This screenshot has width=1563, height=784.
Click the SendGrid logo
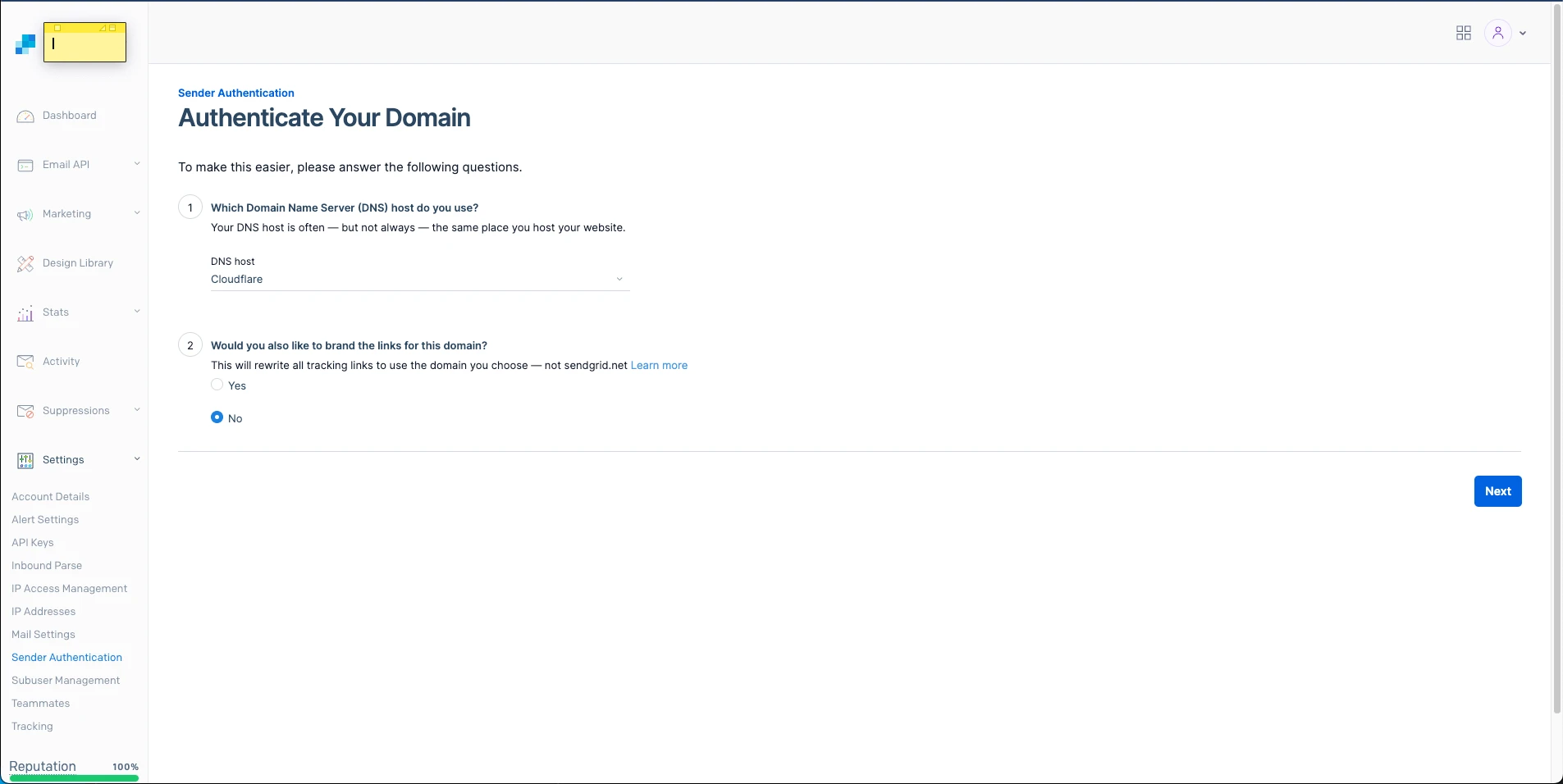25,43
